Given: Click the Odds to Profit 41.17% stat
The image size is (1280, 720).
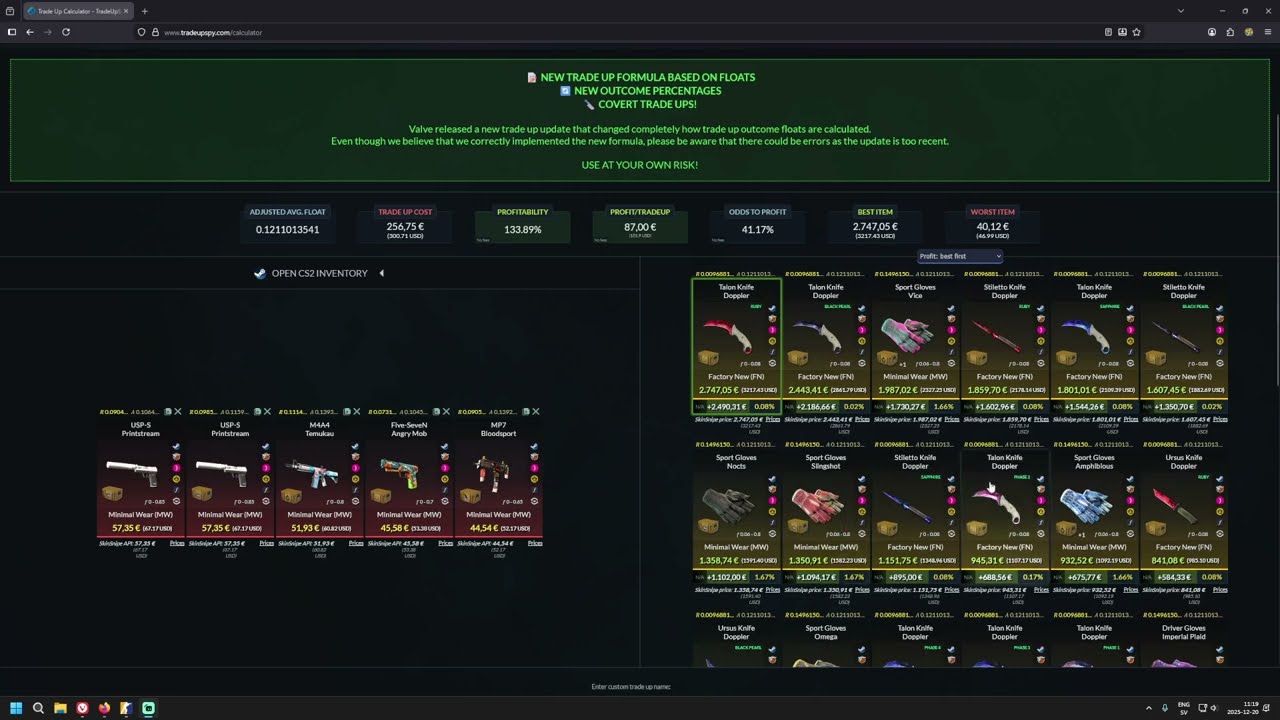Looking at the screenshot, I should tap(757, 225).
